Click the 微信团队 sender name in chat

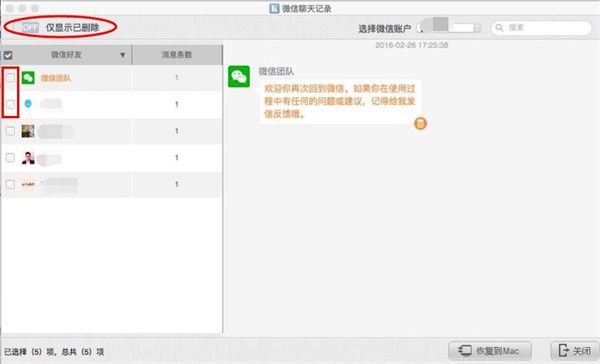(x=276, y=71)
